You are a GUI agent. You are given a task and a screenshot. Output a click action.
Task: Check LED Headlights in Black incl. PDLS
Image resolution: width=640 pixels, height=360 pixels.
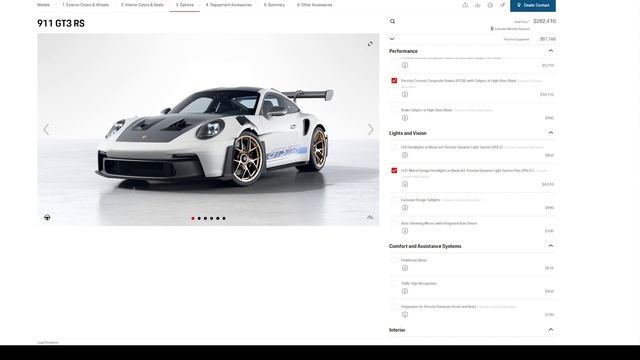pyautogui.click(x=394, y=147)
